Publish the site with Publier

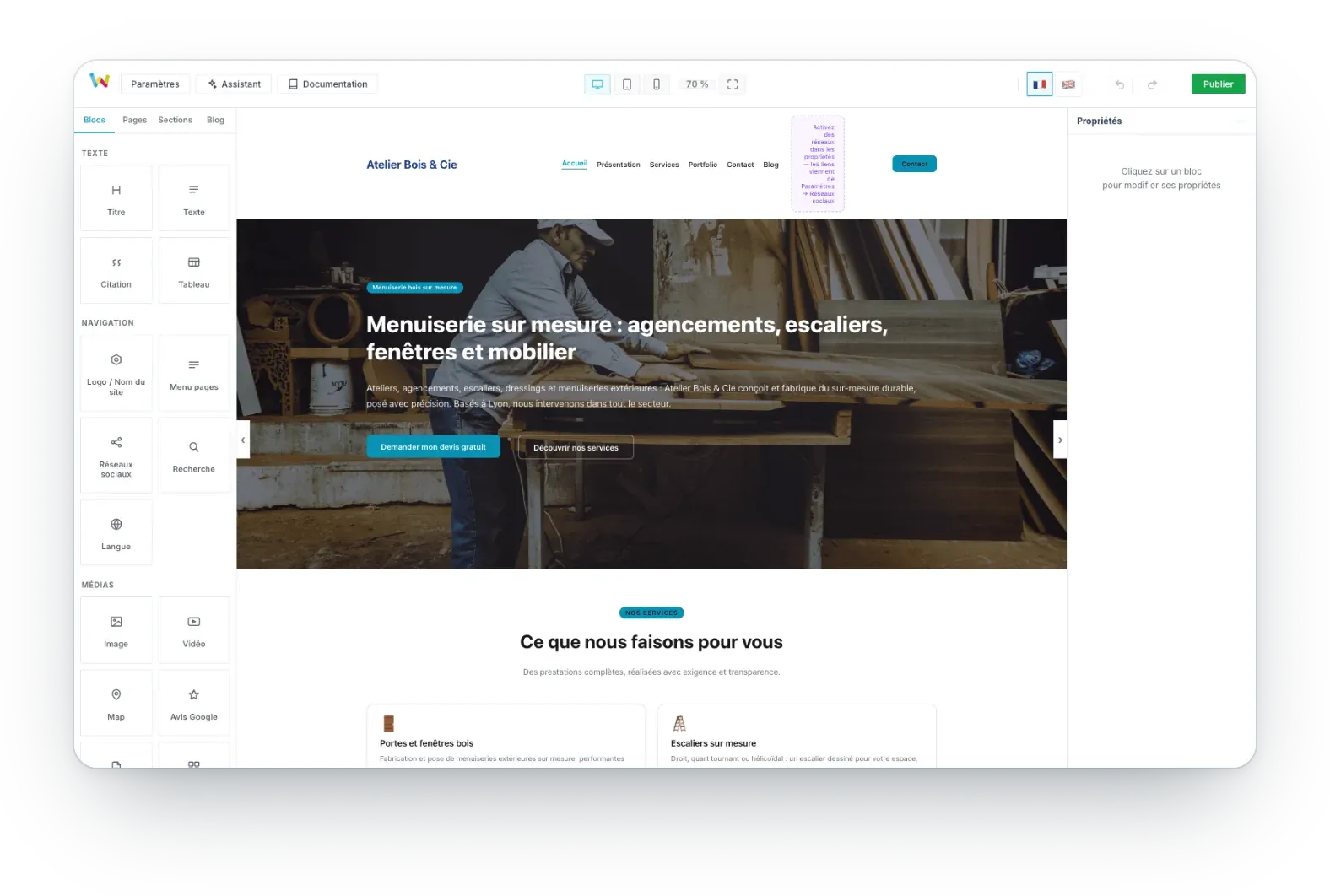coord(1218,84)
